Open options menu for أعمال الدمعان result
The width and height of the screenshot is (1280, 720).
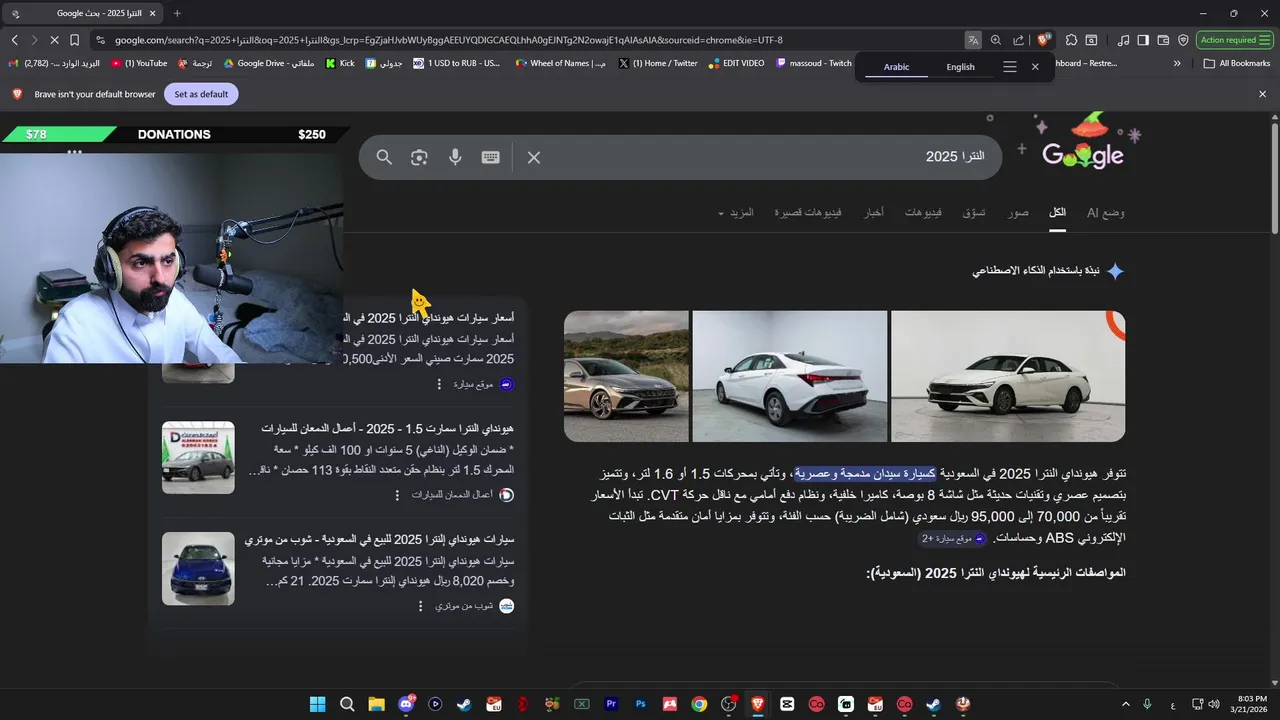pos(397,495)
